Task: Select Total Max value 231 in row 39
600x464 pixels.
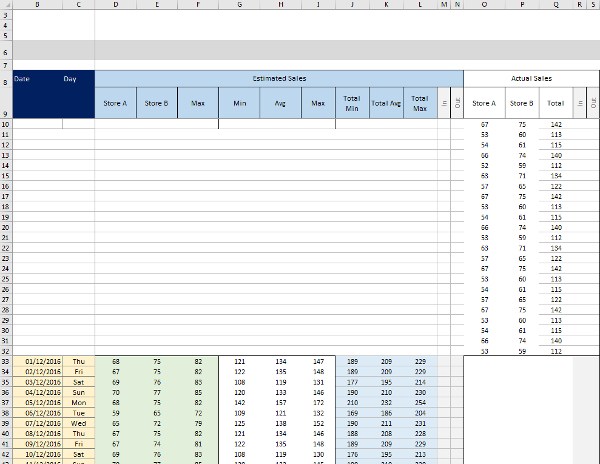Action: click(x=420, y=423)
